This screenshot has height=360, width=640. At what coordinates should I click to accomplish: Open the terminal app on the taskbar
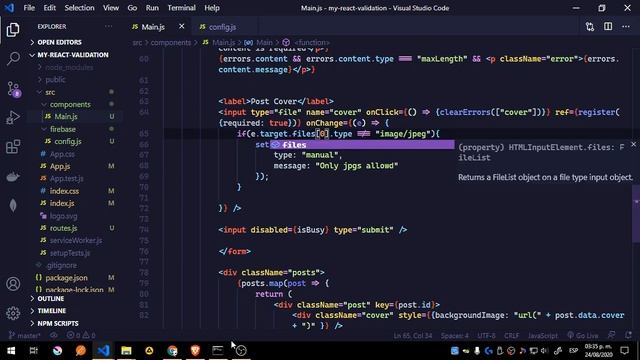pyautogui.click(x=218, y=351)
